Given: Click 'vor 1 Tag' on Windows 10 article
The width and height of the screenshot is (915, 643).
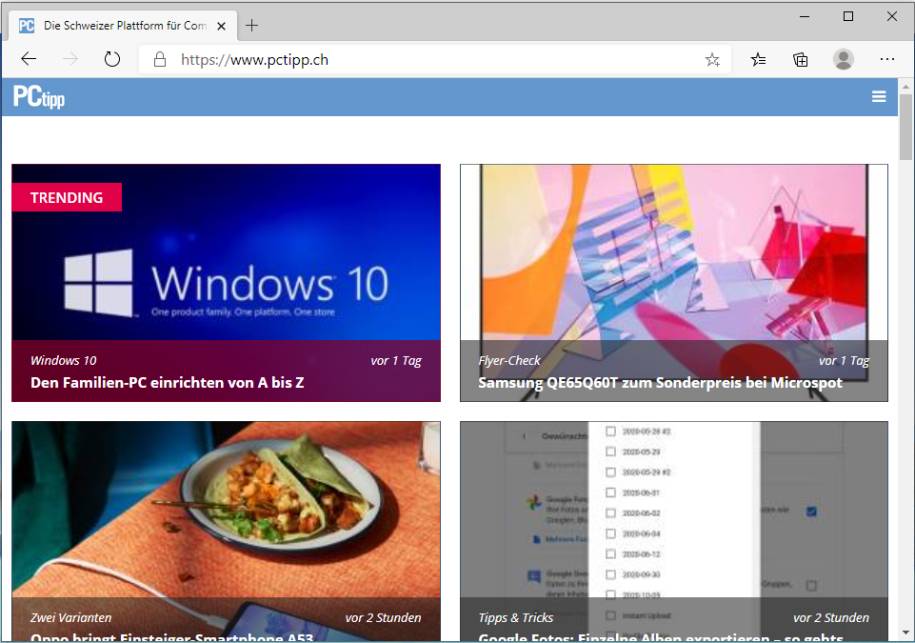Looking at the screenshot, I should 396,361.
